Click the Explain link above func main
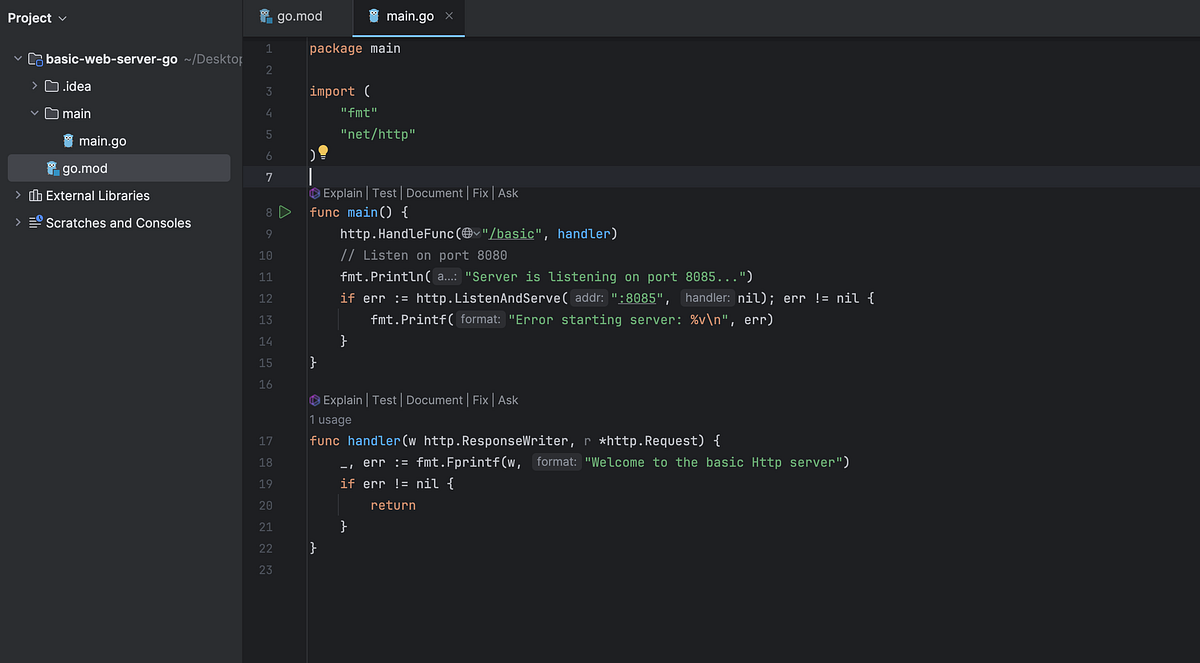Screen dimensions: 1200x663 (345, 192)
